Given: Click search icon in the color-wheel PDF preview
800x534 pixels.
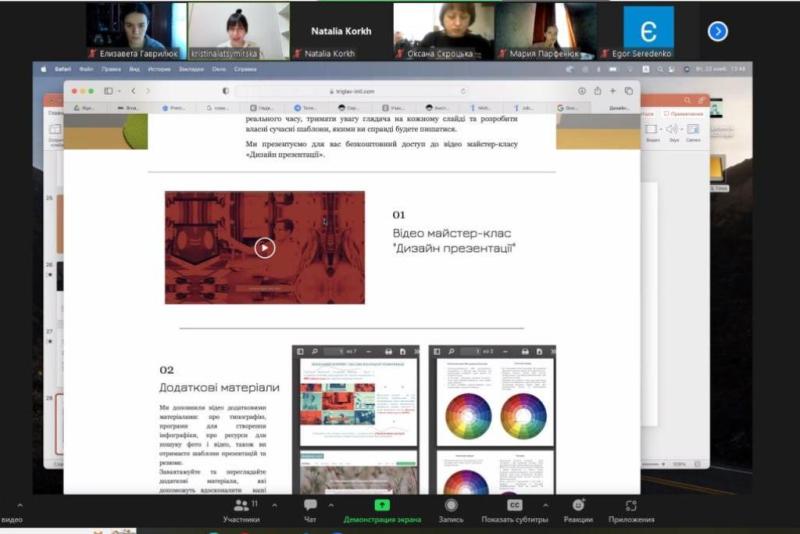Looking at the screenshot, I should point(452,351).
